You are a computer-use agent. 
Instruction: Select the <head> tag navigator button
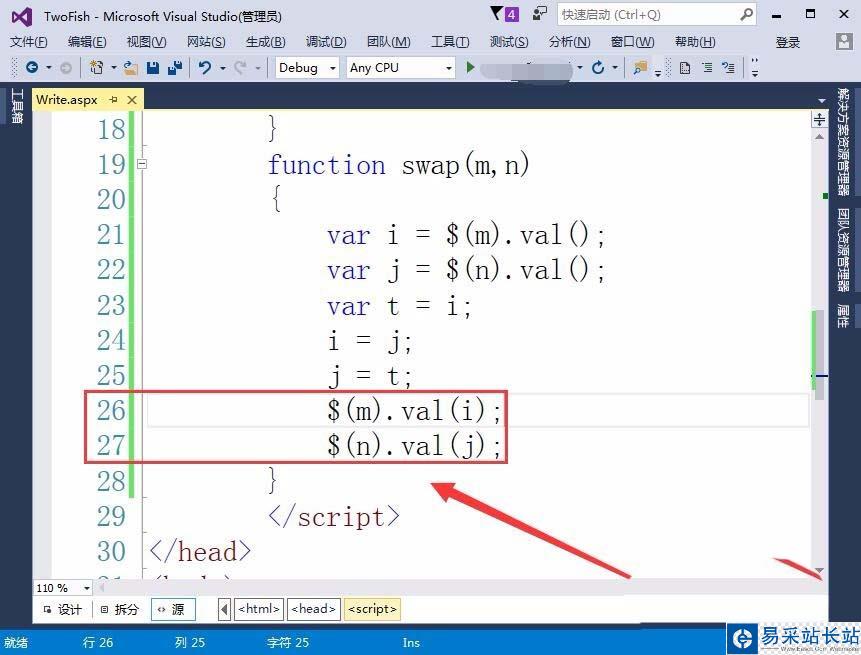coord(314,609)
